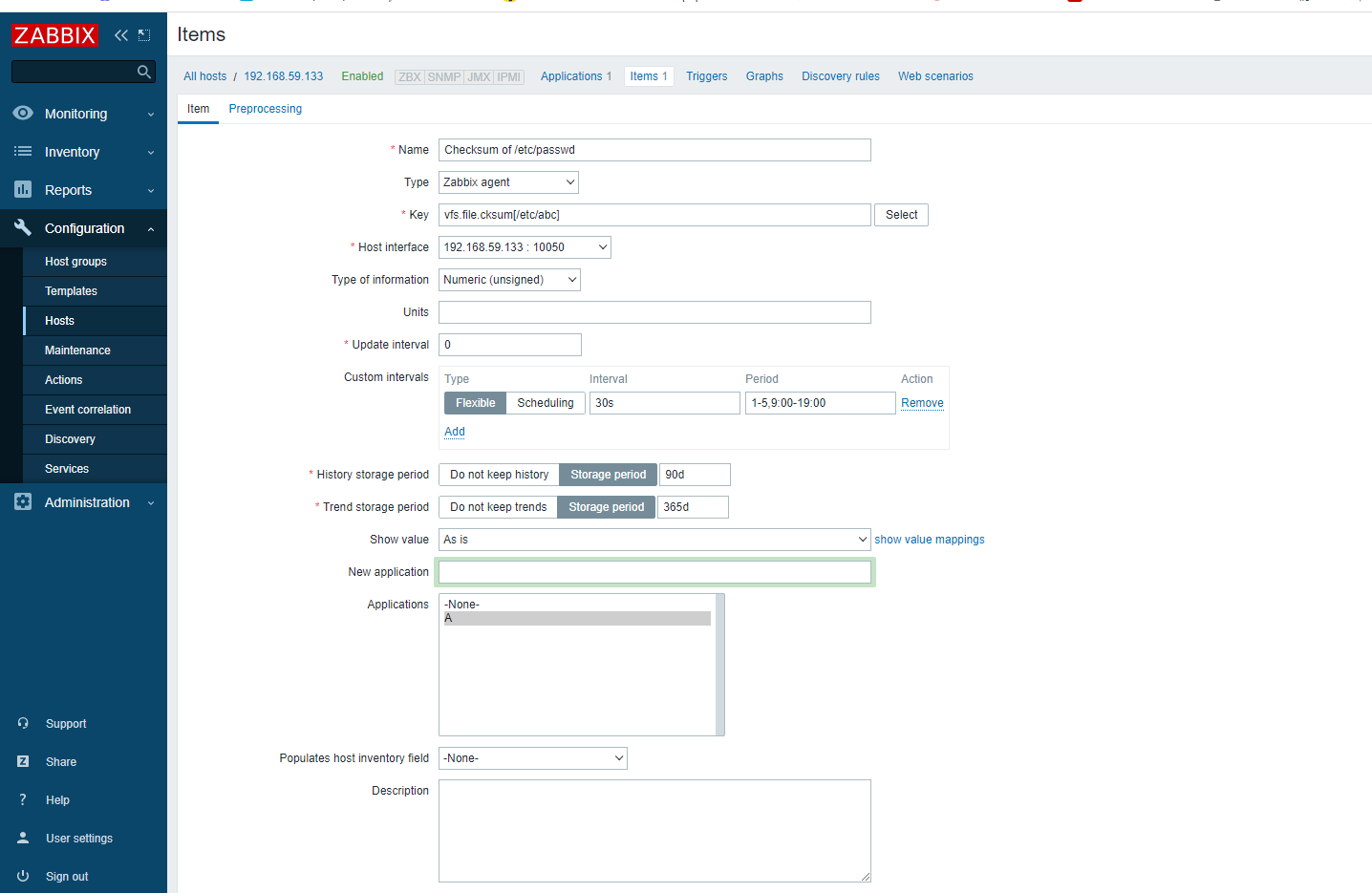Collapse the sidebar with double-chevron icon
The image size is (1372, 893).
[121, 35]
